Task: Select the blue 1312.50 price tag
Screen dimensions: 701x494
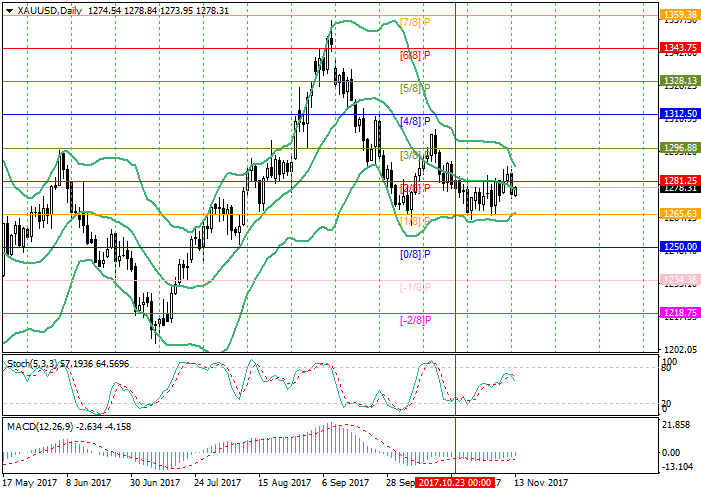Action: tap(680, 114)
